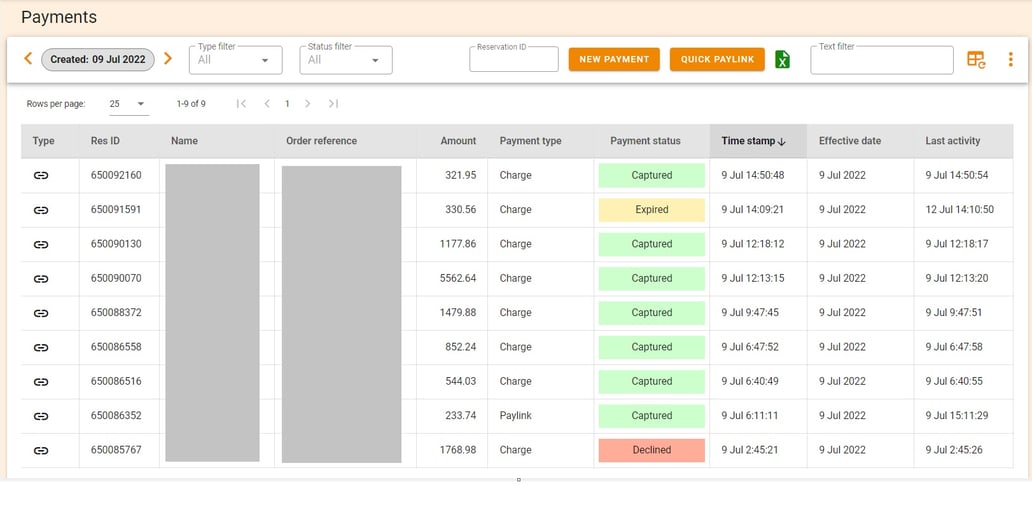Image resolution: width=1032 pixels, height=510 pixels.
Task: Jump to last page of results
Action: click(x=333, y=103)
